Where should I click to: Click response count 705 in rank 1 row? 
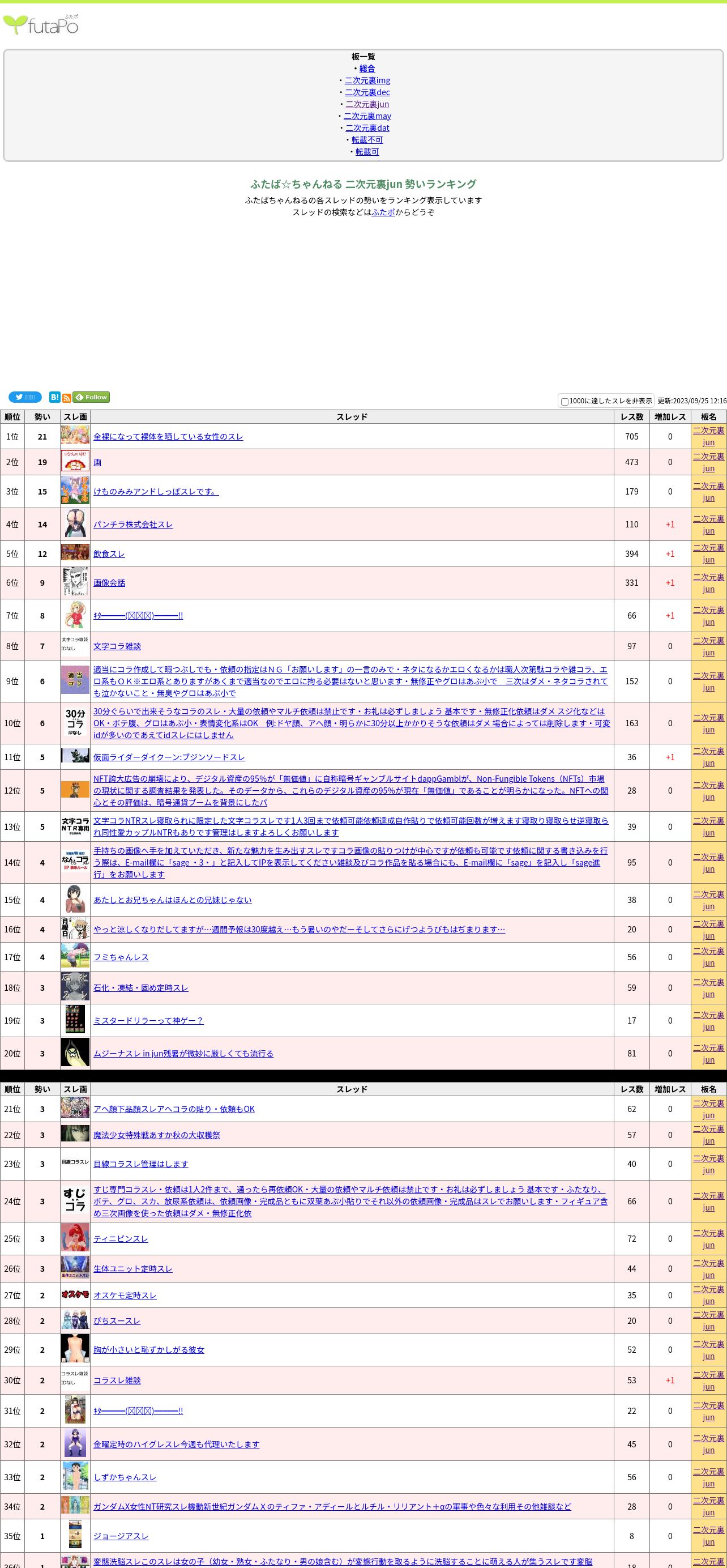click(x=631, y=436)
